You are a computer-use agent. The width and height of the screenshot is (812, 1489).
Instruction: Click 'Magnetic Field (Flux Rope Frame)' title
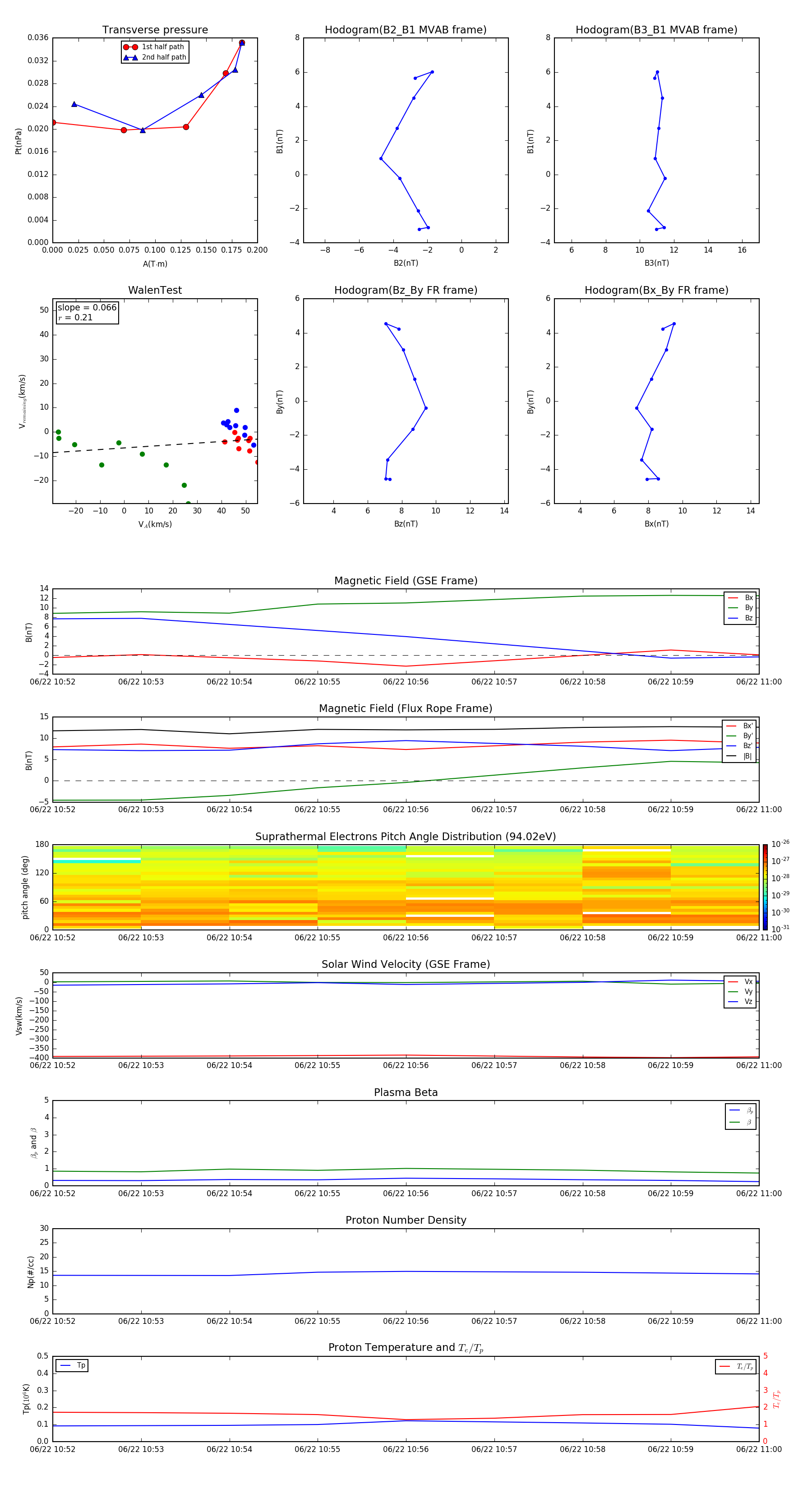click(406, 709)
